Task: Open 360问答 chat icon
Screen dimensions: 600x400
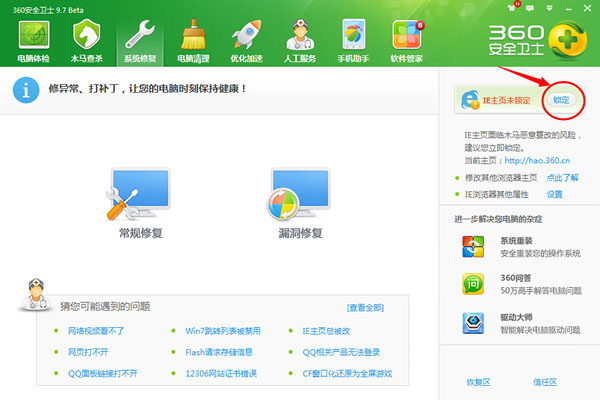Action: click(x=473, y=284)
